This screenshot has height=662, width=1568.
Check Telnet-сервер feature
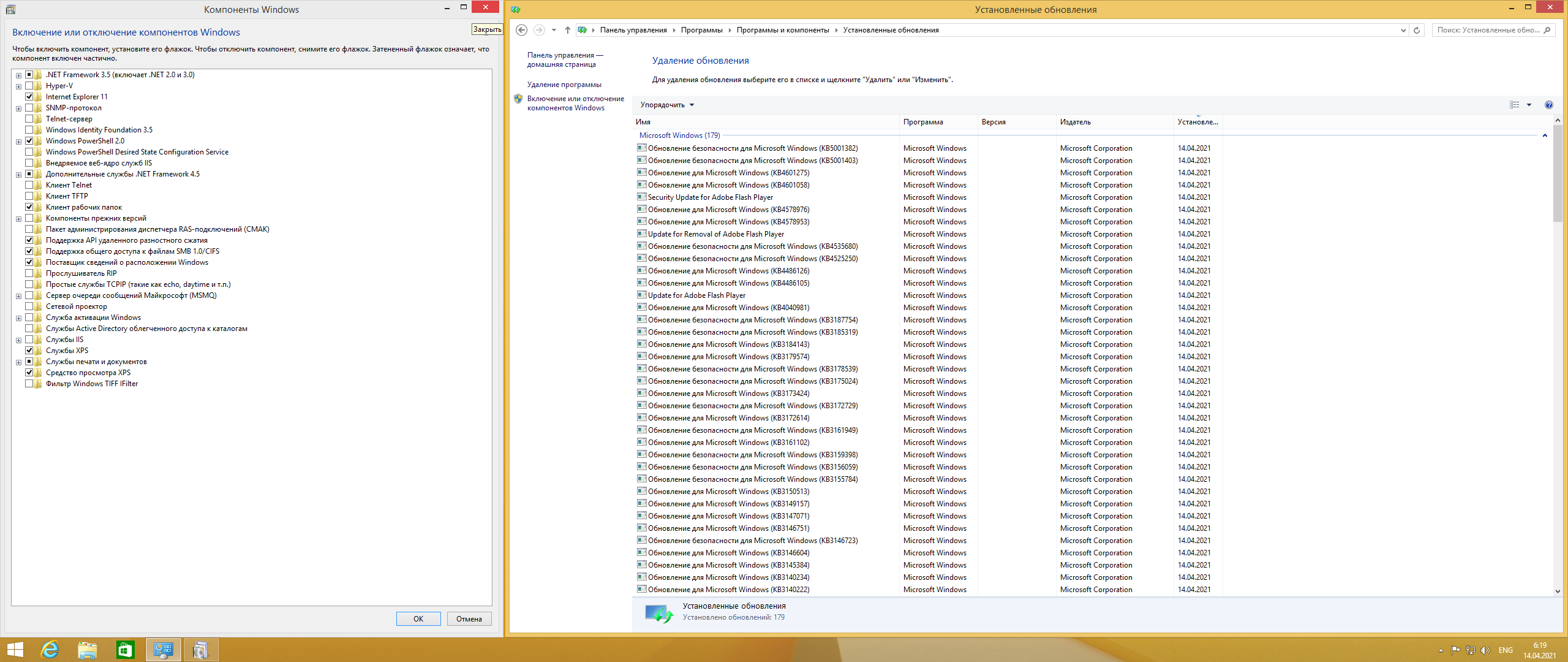29,119
